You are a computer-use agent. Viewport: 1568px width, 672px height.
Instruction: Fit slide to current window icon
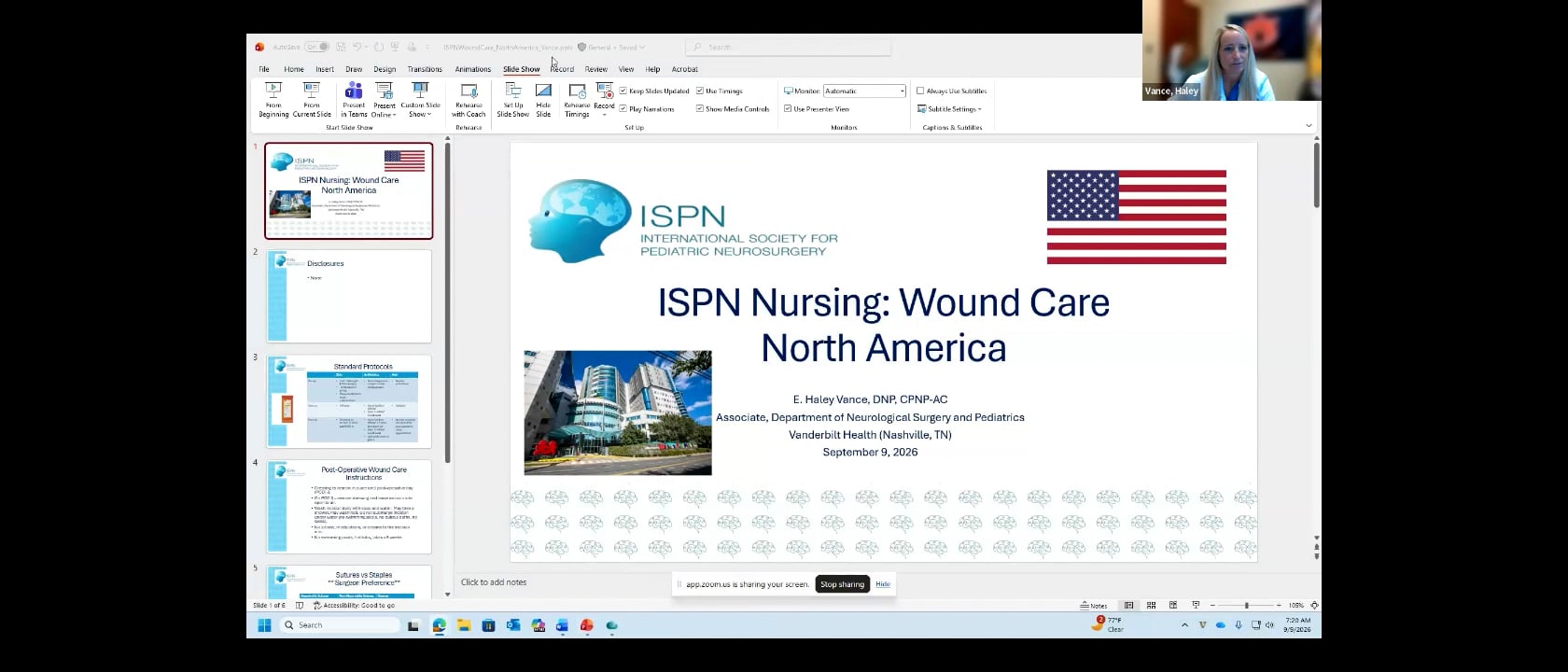tap(1314, 606)
